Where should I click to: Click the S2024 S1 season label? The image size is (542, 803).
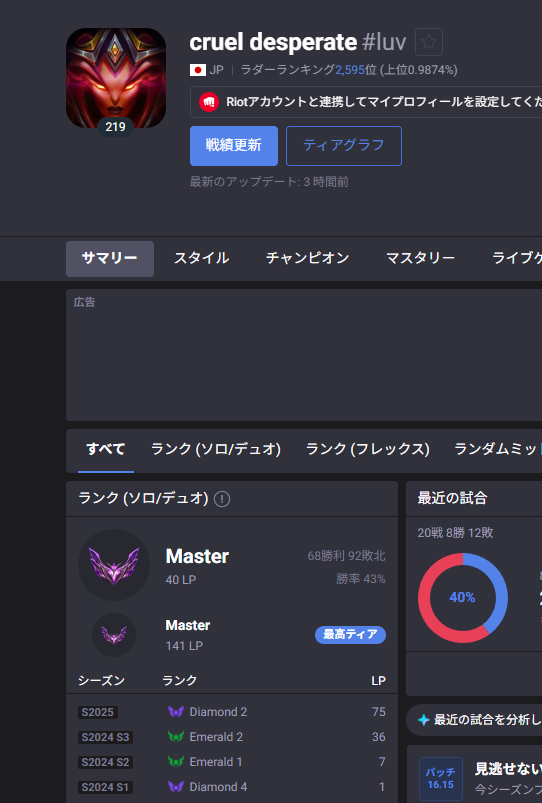pyautogui.click(x=106, y=787)
